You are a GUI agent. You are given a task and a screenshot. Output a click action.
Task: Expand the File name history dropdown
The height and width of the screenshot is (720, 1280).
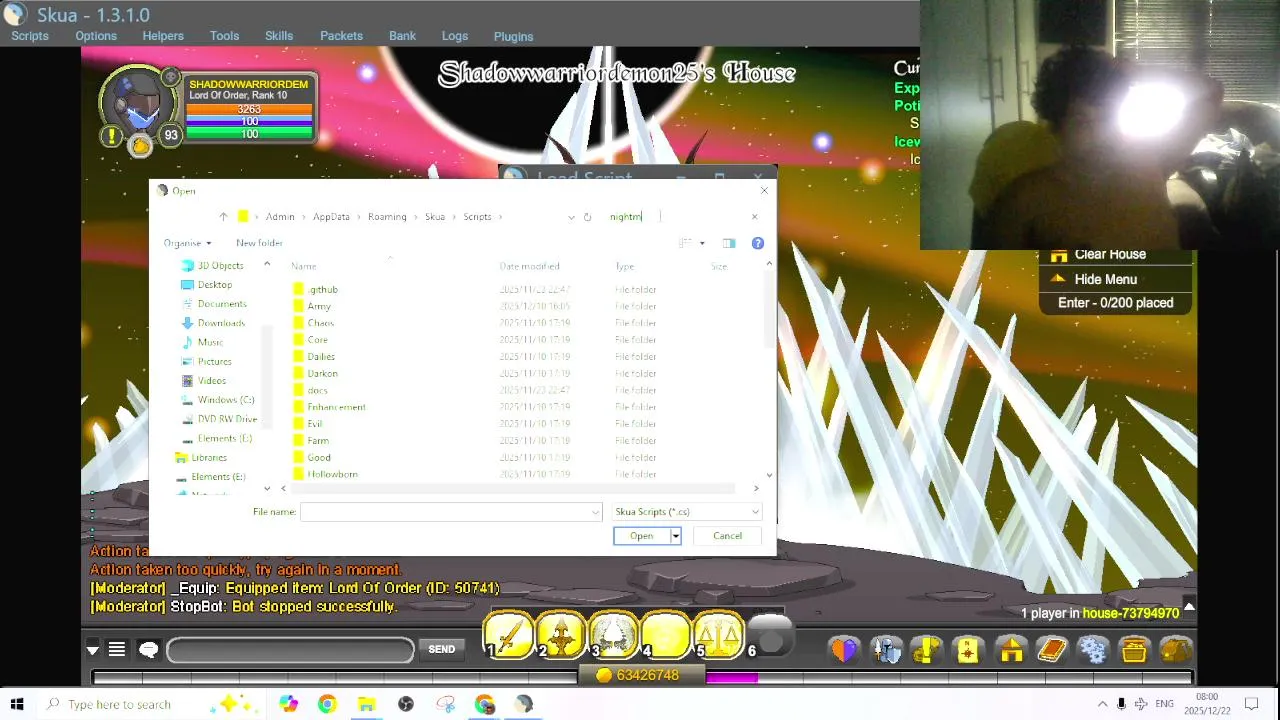596,512
